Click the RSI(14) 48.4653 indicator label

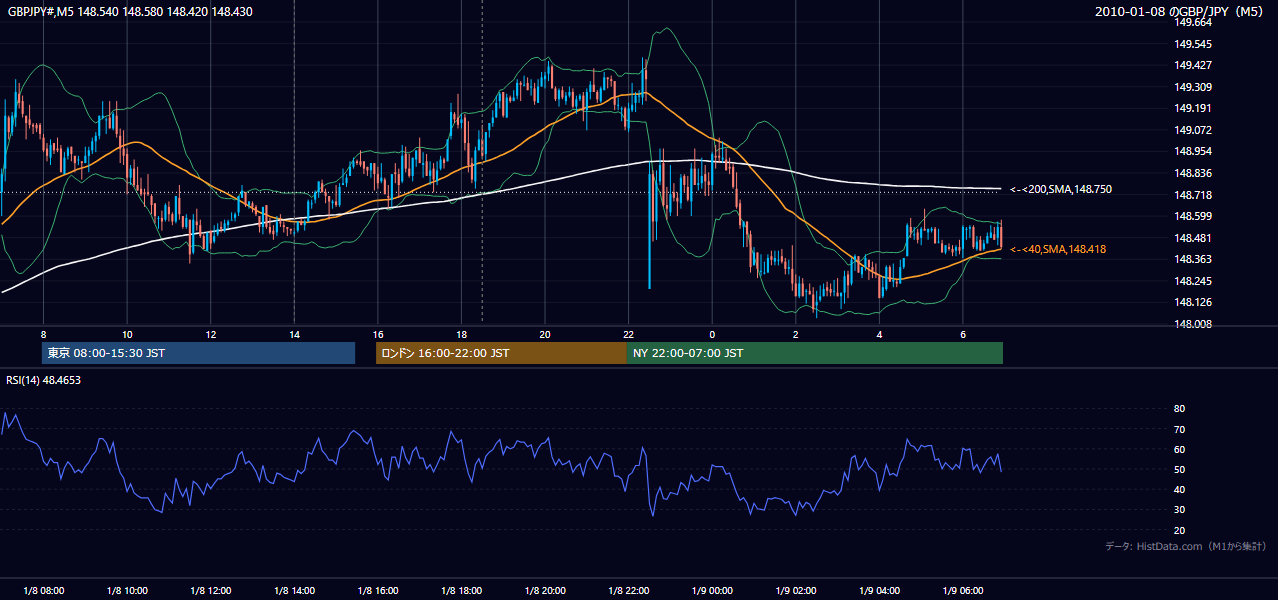pos(44,380)
